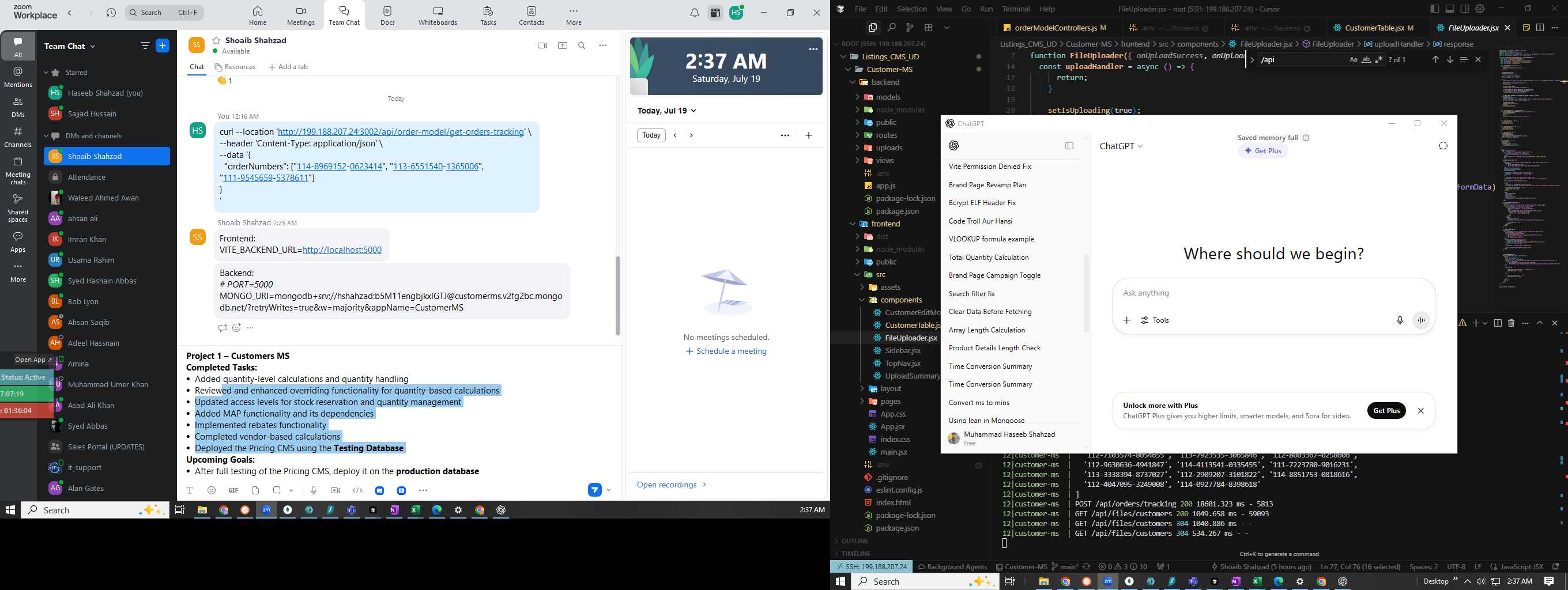The height and width of the screenshot is (590, 1568).
Task: Start a video call with Shoaib Shahzad
Action: [542, 46]
